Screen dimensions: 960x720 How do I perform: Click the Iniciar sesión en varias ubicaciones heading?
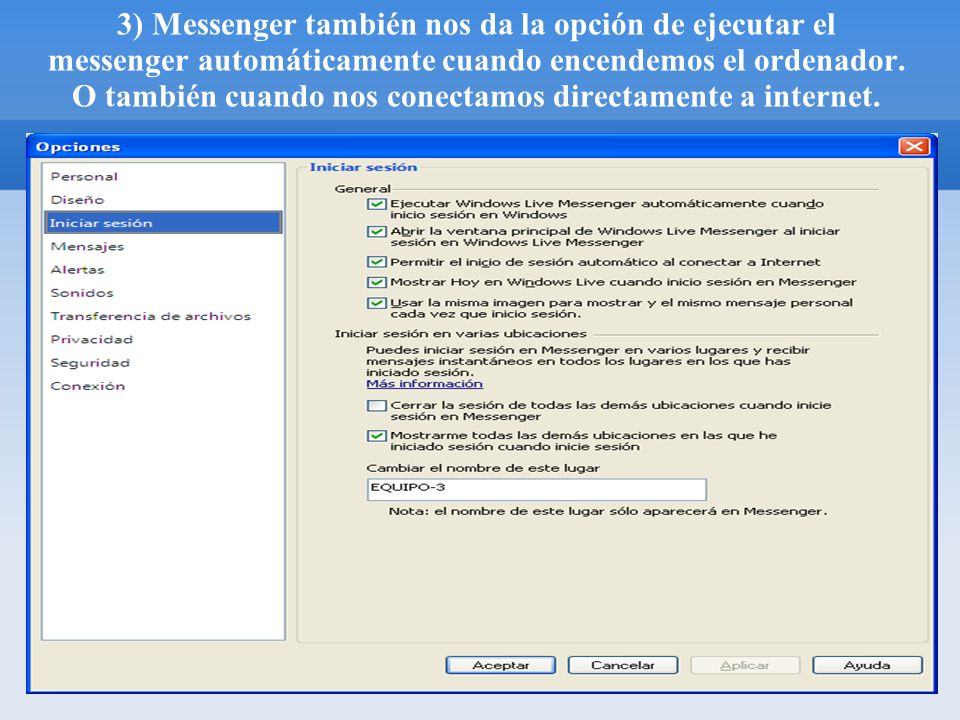pyautogui.click(x=460, y=334)
